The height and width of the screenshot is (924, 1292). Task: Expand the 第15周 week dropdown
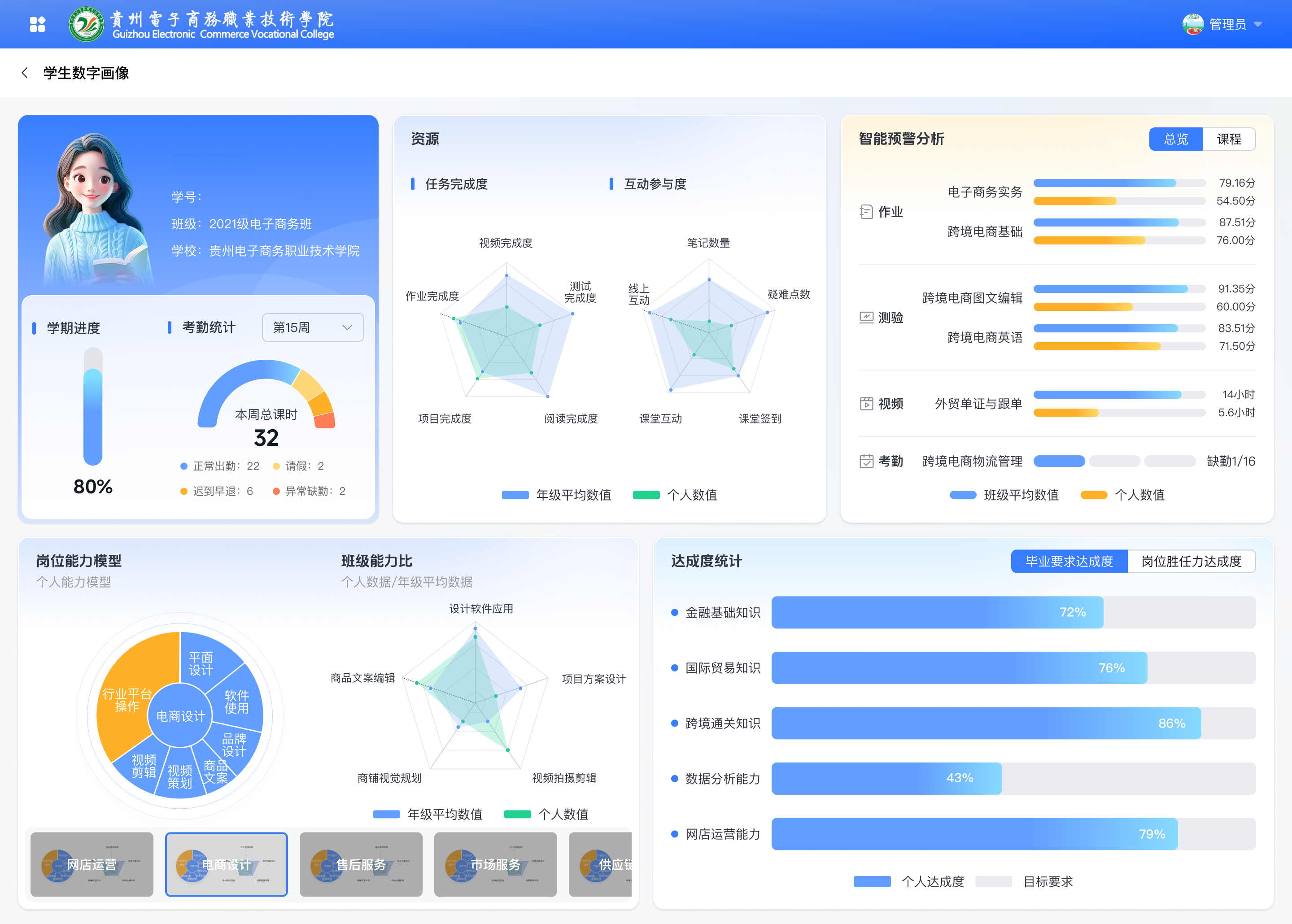tap(312, 328)
